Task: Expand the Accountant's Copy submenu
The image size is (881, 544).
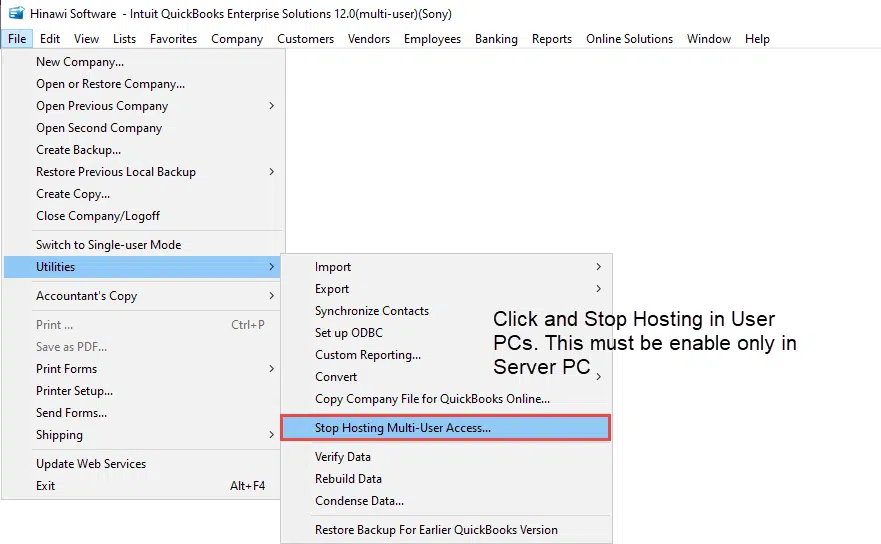Action: click(x=143, y=296)
